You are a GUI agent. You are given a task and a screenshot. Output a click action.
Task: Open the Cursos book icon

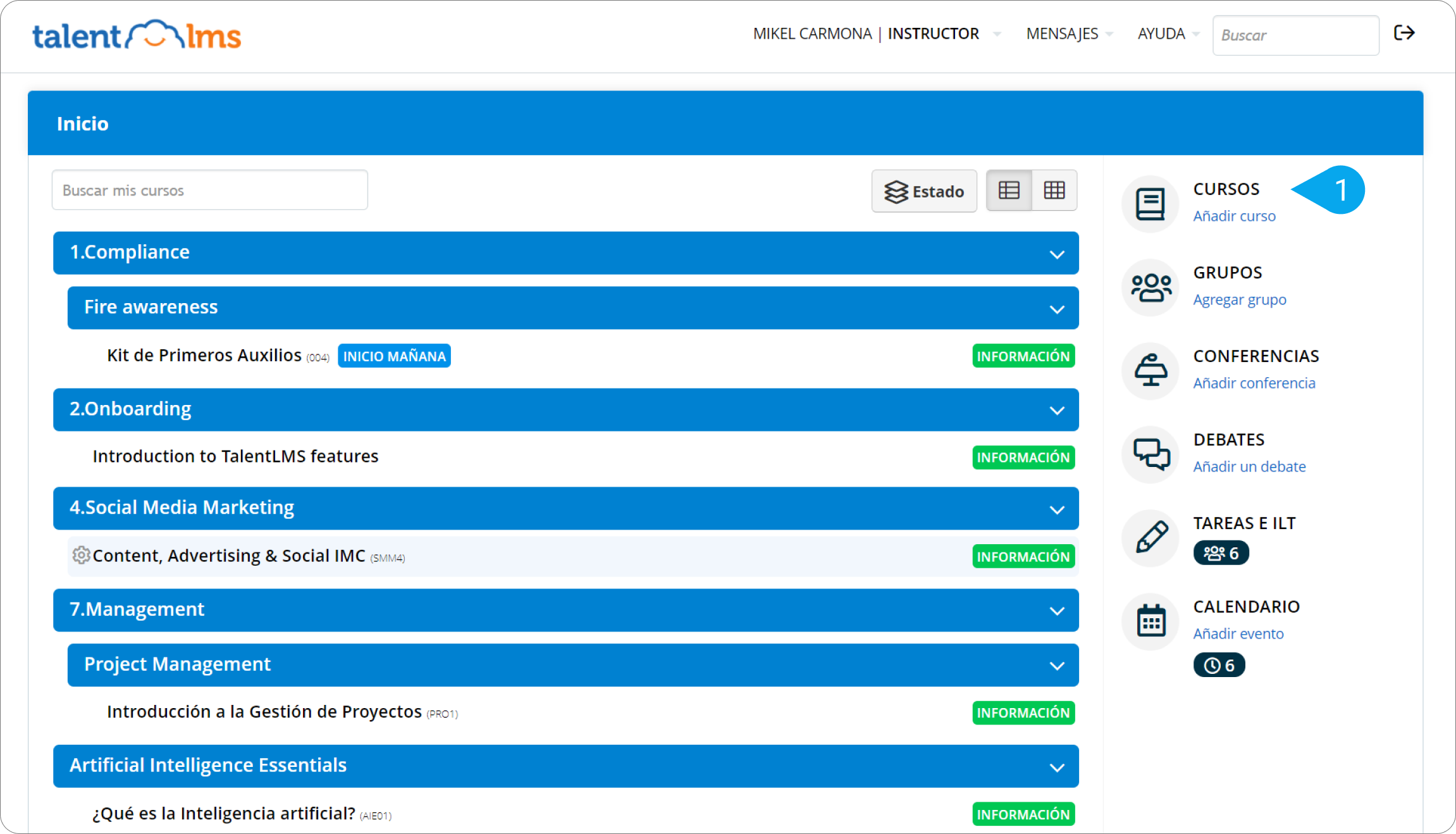point(1151,204)
